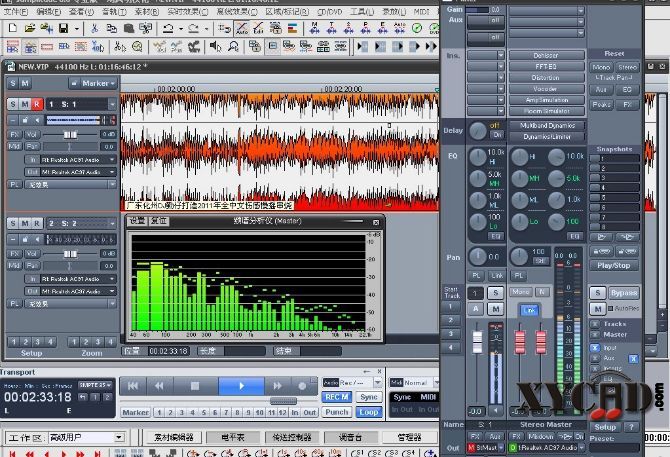Click the Open folder icon in toolbar
Image resolution: width=670 pixels, height=457 pixels.
point(29,29)
